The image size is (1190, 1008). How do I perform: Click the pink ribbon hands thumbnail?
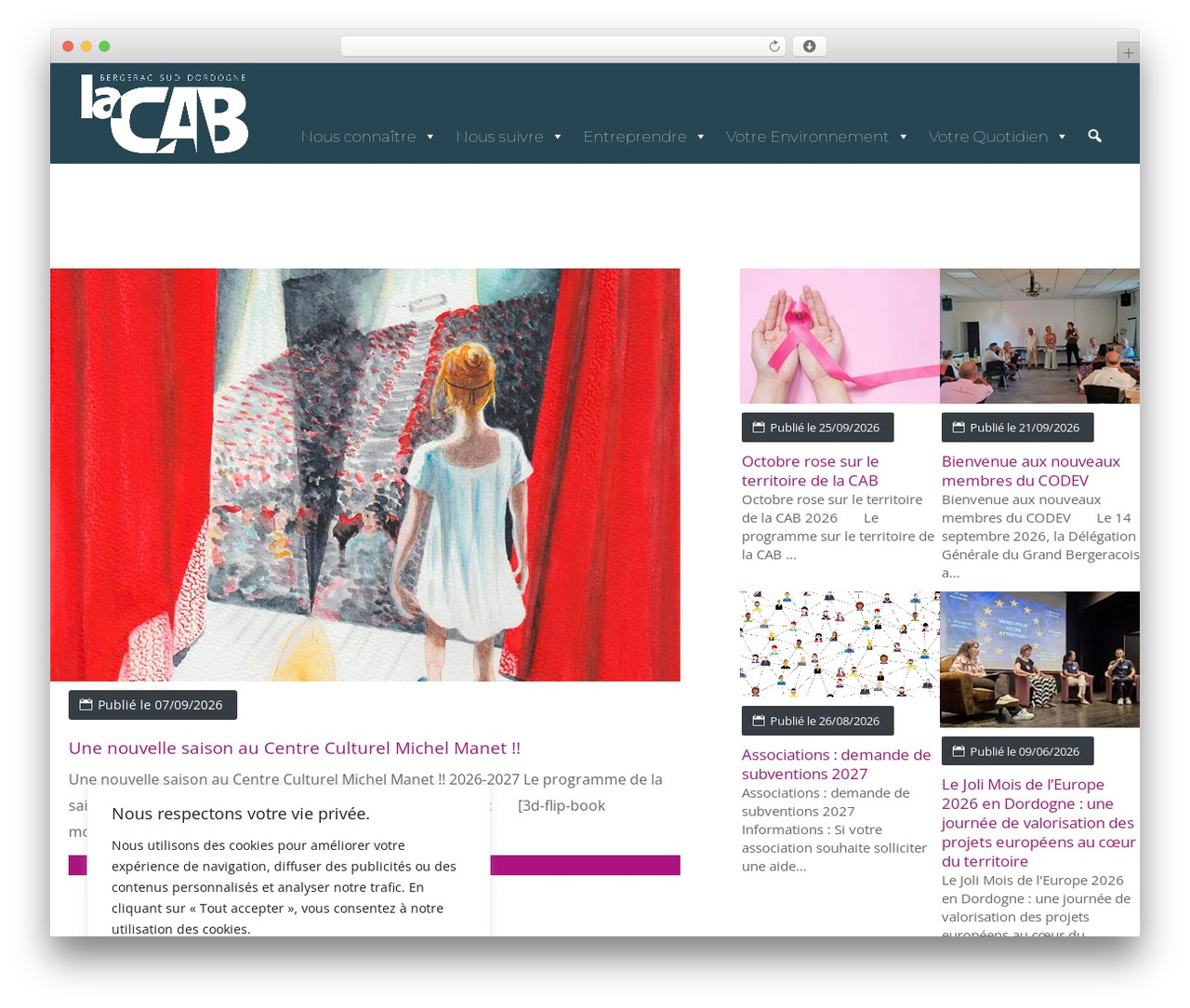click(840, 336)
